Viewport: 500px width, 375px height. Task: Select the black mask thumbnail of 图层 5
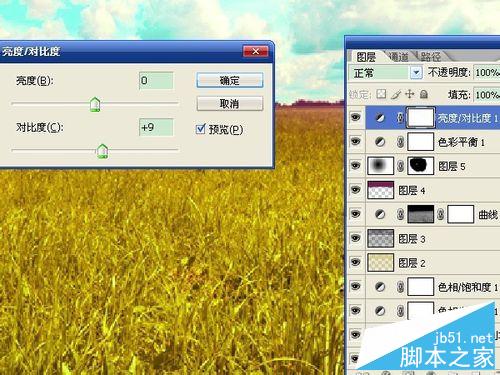(421, 166)
